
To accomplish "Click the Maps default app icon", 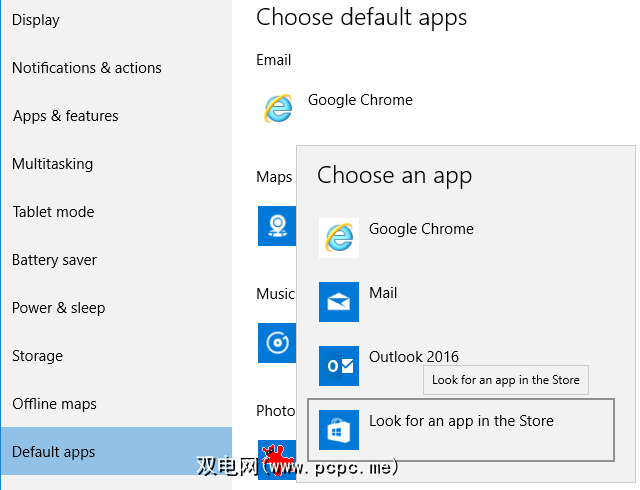I will coord(275,226).
